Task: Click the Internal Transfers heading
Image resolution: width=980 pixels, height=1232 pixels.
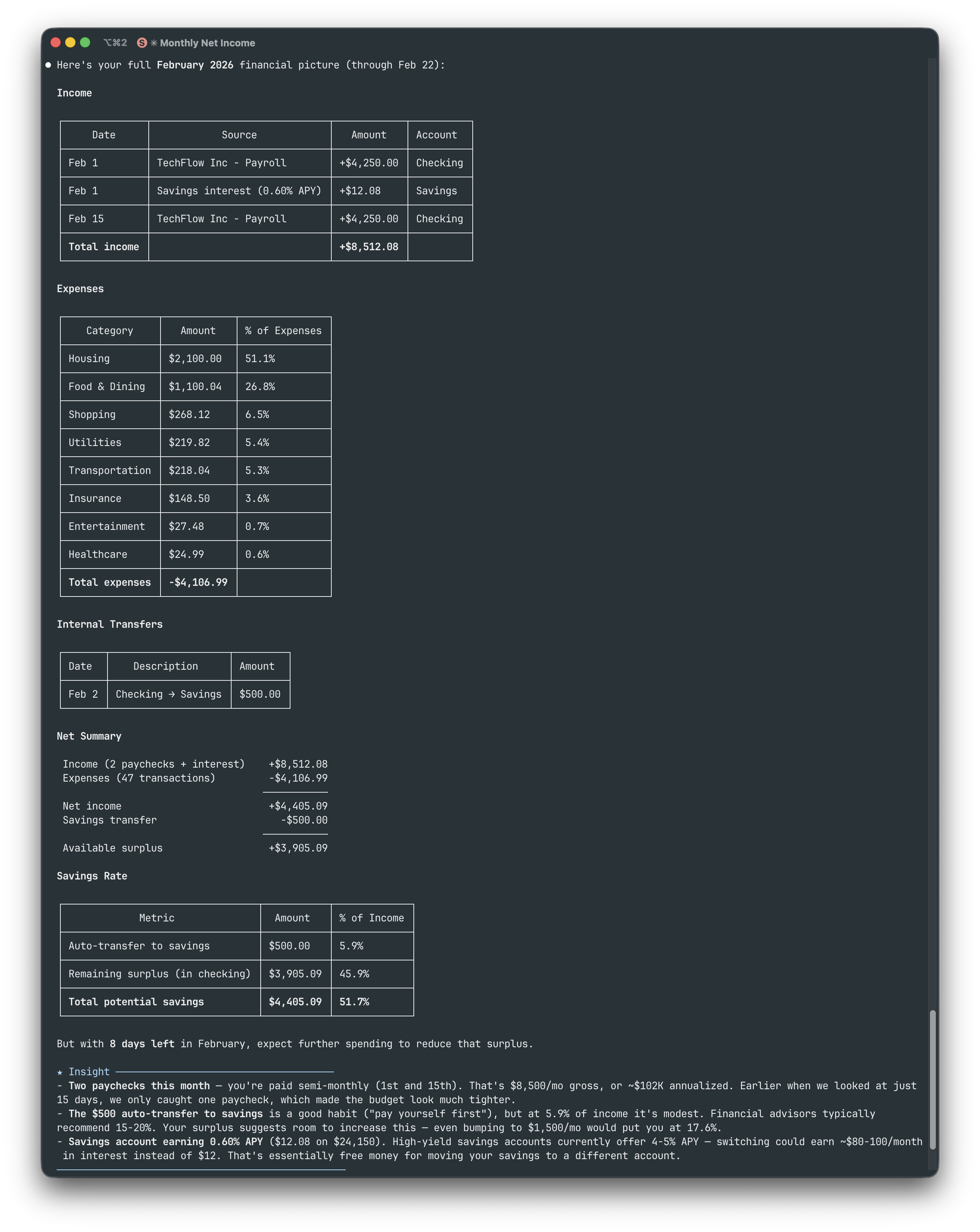Action: click(x=110, y=624)
